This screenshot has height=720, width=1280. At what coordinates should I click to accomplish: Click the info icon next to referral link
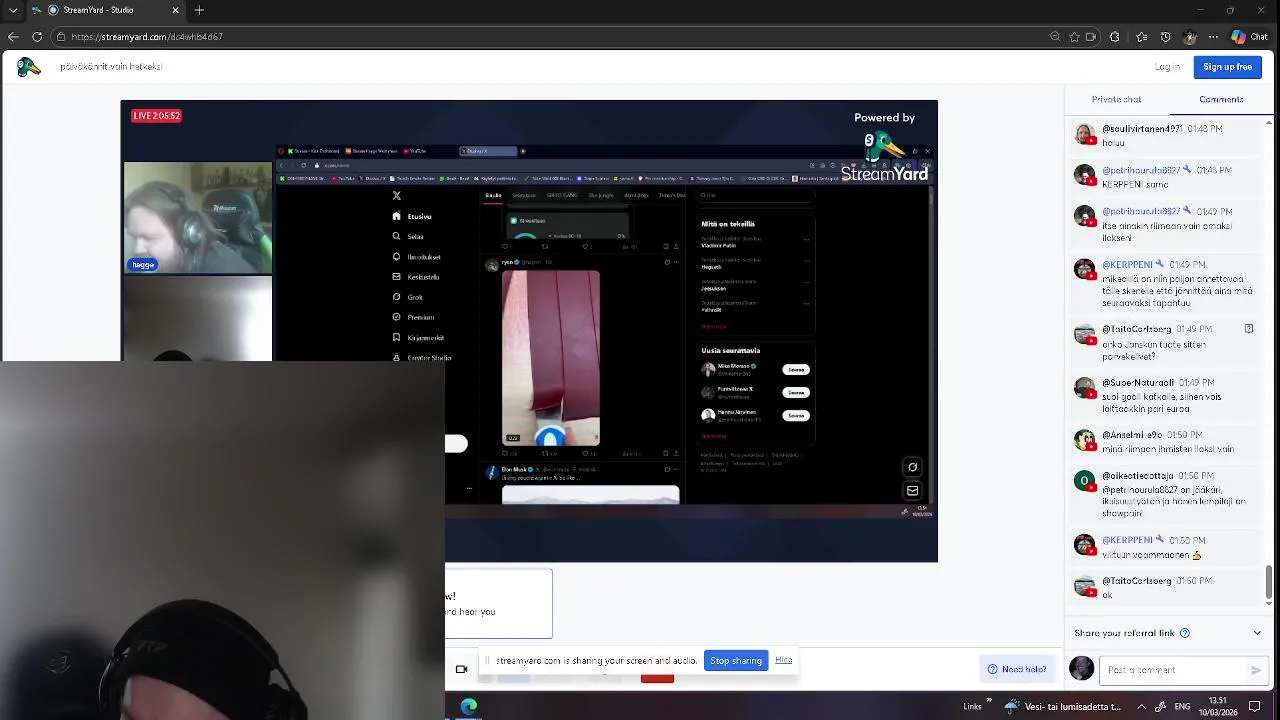[1185, 633]
